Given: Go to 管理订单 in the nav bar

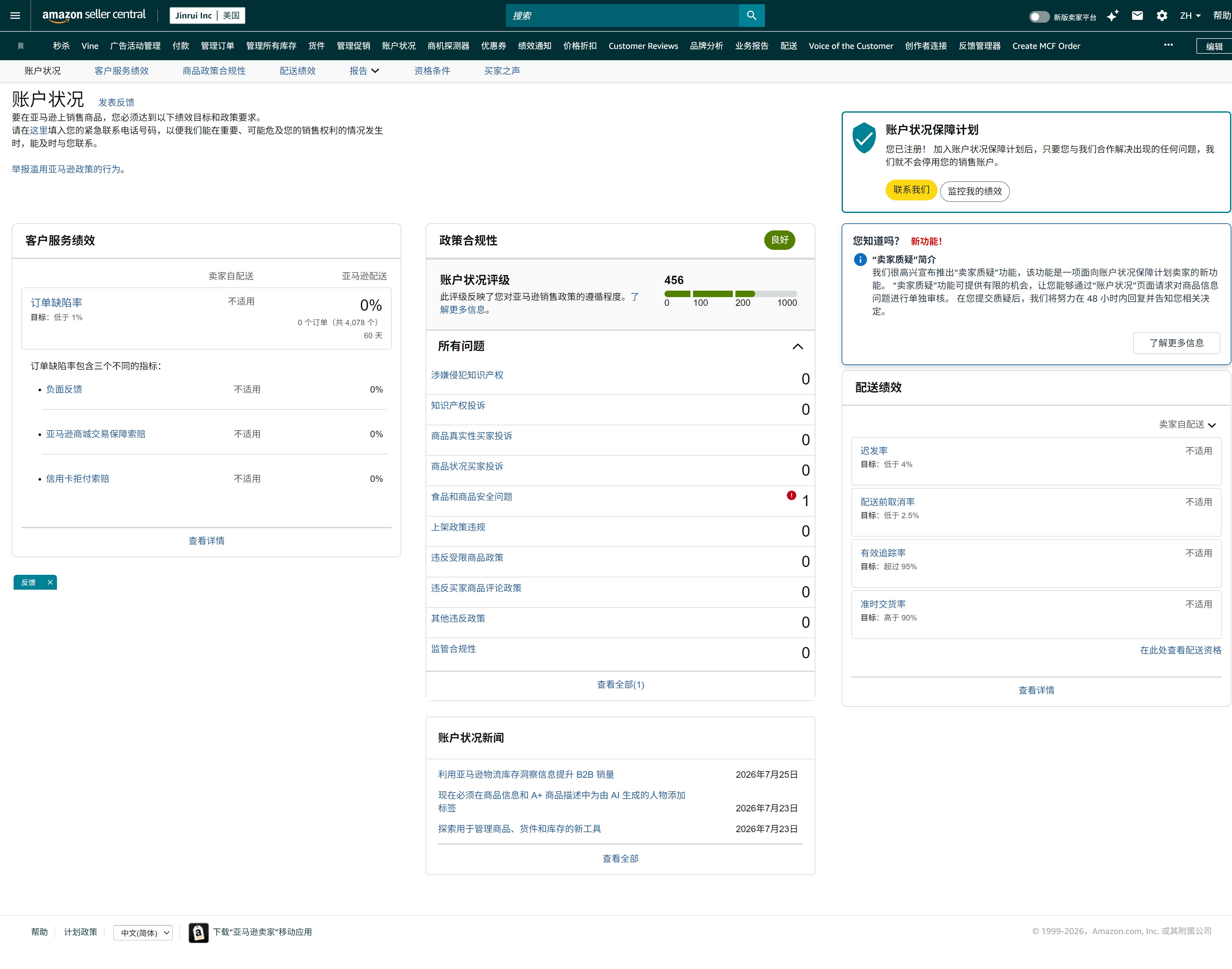Looking at the screenshot, I should click(x=217, y=46).
